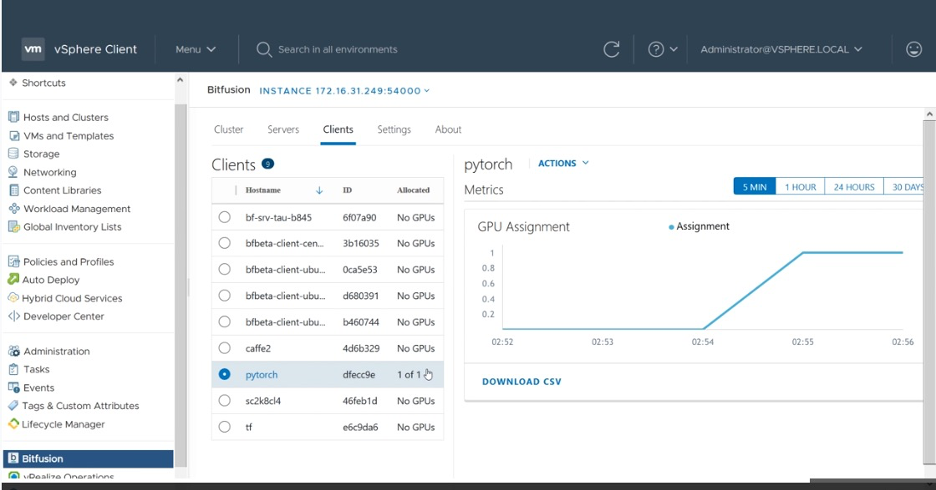Click the Storage icon in sidebar
The width and height of the screenshot is (936, 490).
click(14, 154)
